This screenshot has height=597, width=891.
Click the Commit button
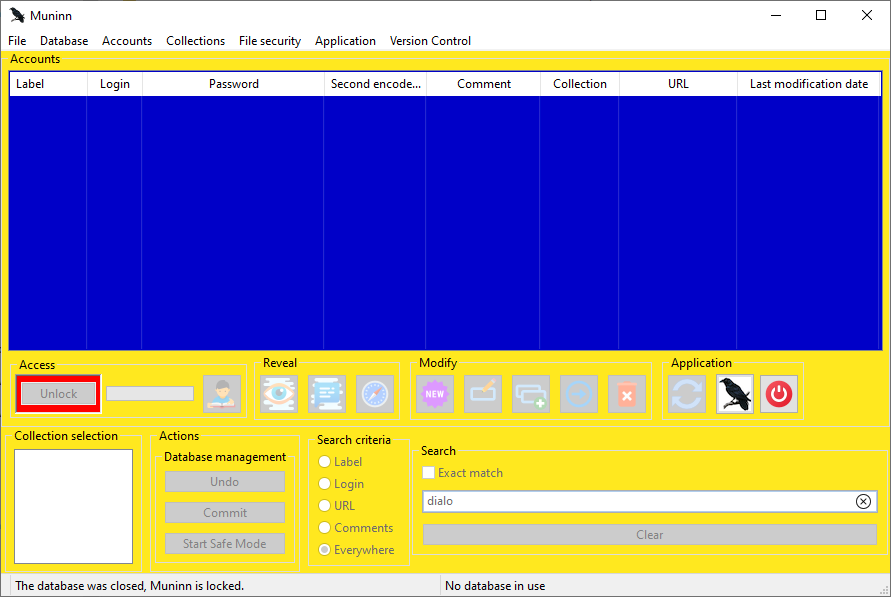click(x=225, y=512)
